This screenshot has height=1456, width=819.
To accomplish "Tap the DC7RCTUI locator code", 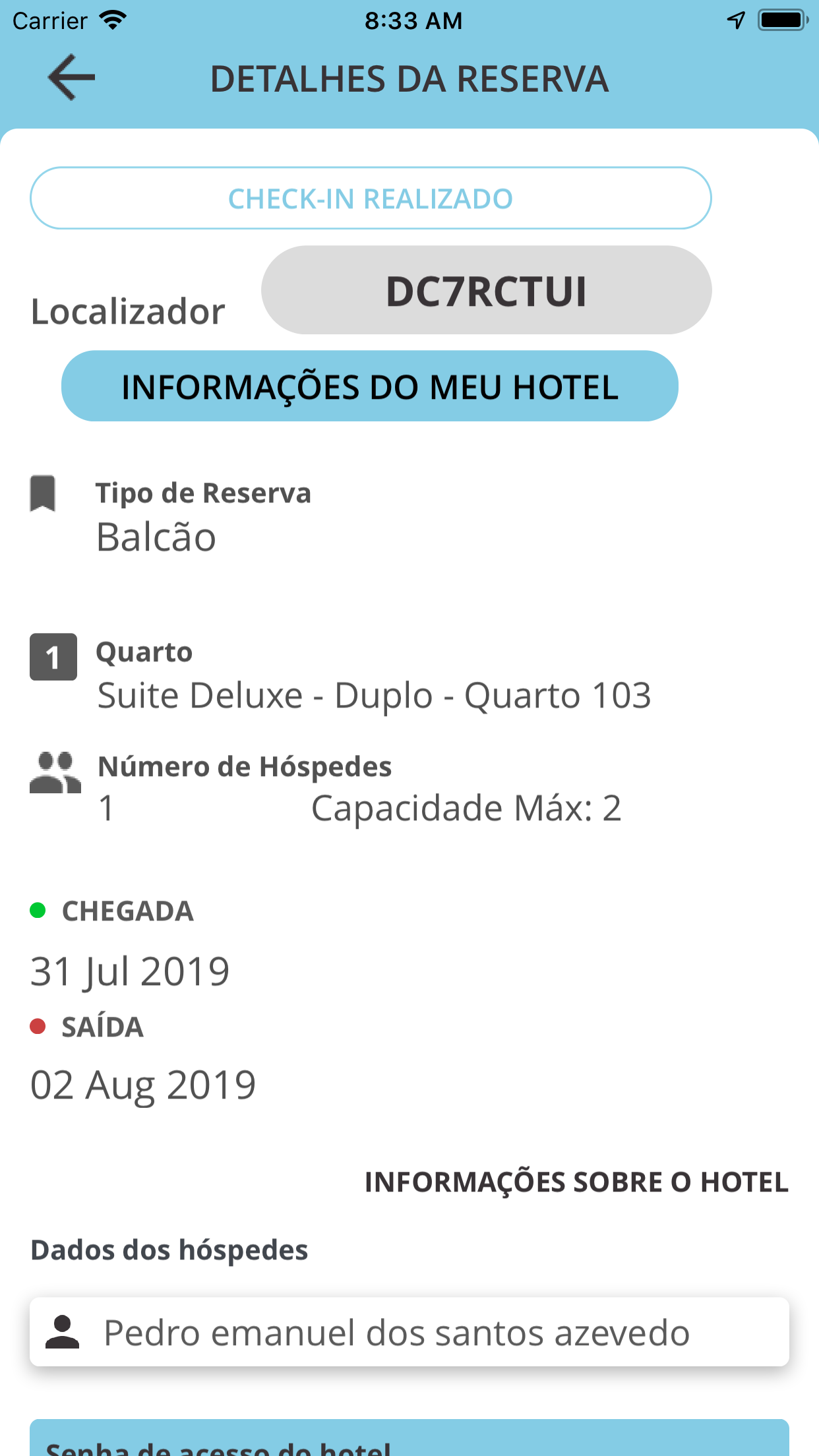I will (x=486, y=291).
